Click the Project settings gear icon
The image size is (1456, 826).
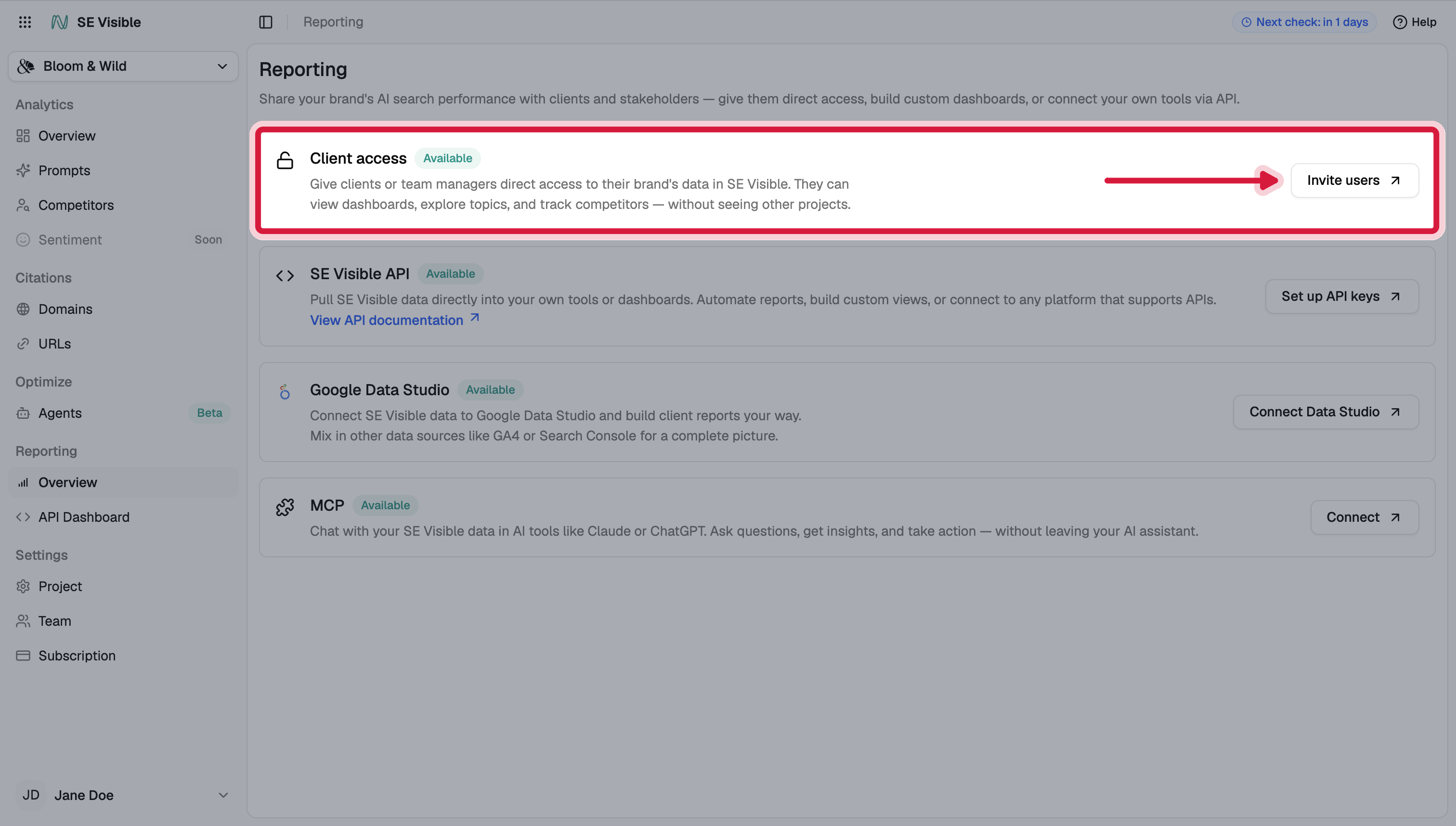point(23,586)
